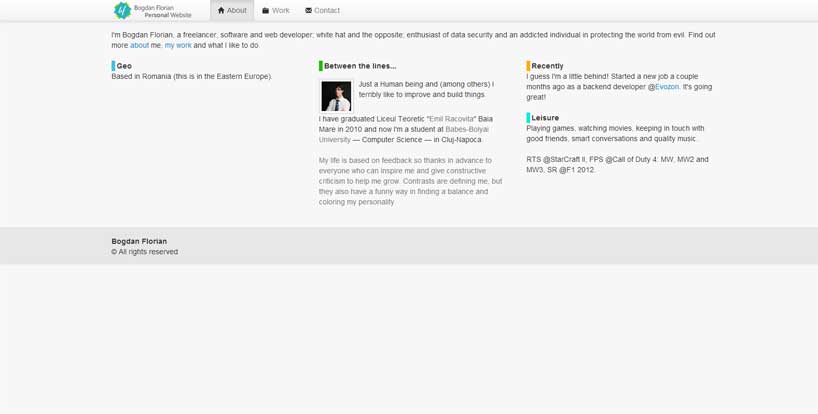Click the profile photo thumbnail
The height and width of the screenshot is (414, 818).
tap(336, 96)
